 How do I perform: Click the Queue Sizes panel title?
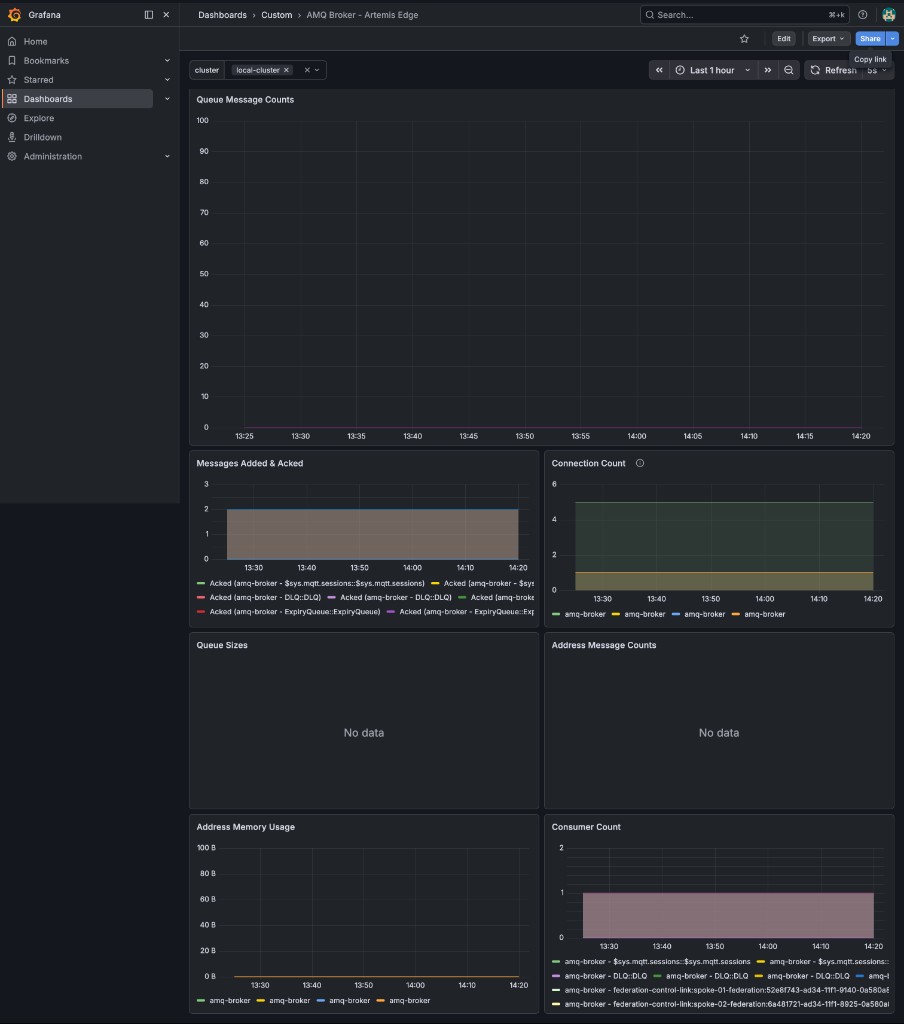(221, 645)
